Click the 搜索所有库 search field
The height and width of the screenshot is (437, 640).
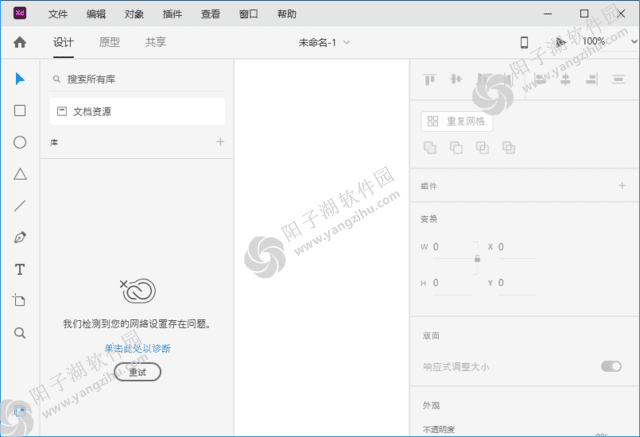click(x=137, y=79)
